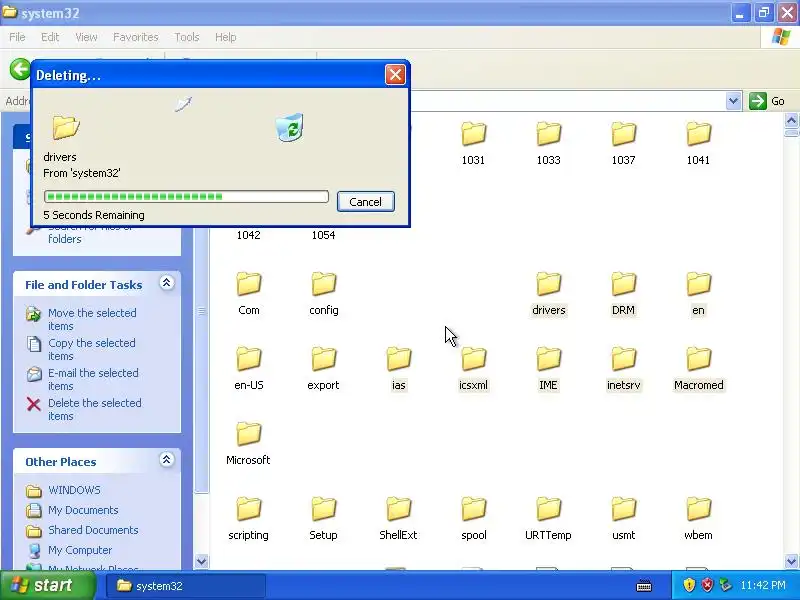800x600 pixels.
Task: Click the yellow security shield tray icon
Action: [x=689, y=585]
